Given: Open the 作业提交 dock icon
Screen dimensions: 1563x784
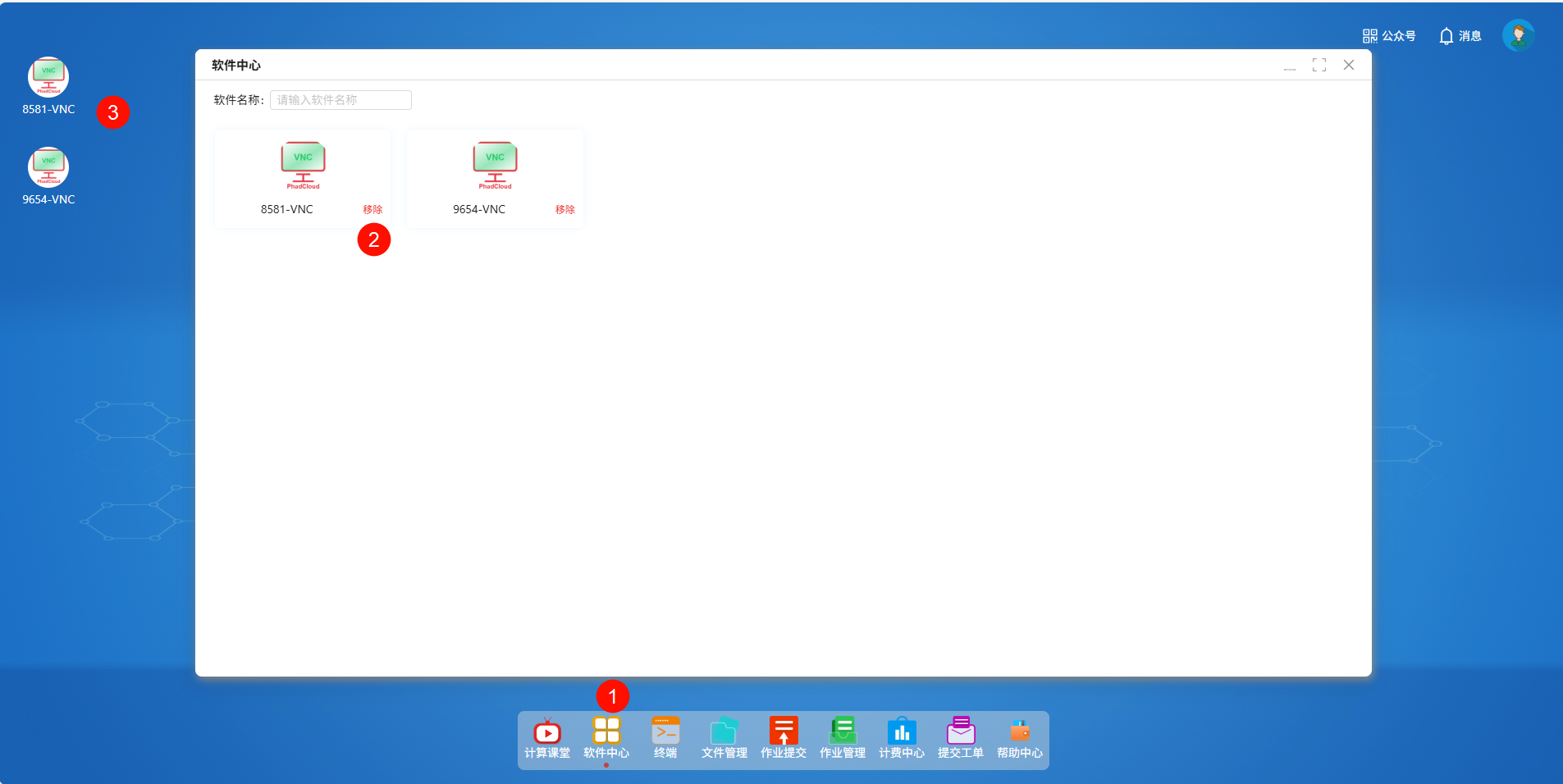Looking at the screenshot, I should tap(784, 738).
